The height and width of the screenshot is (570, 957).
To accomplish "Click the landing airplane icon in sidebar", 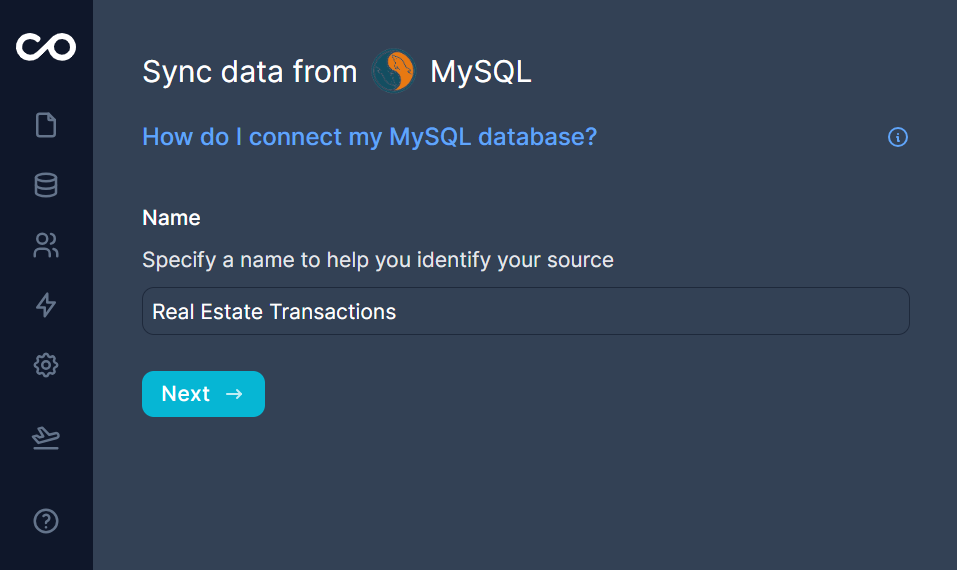I will pos(46,438).
